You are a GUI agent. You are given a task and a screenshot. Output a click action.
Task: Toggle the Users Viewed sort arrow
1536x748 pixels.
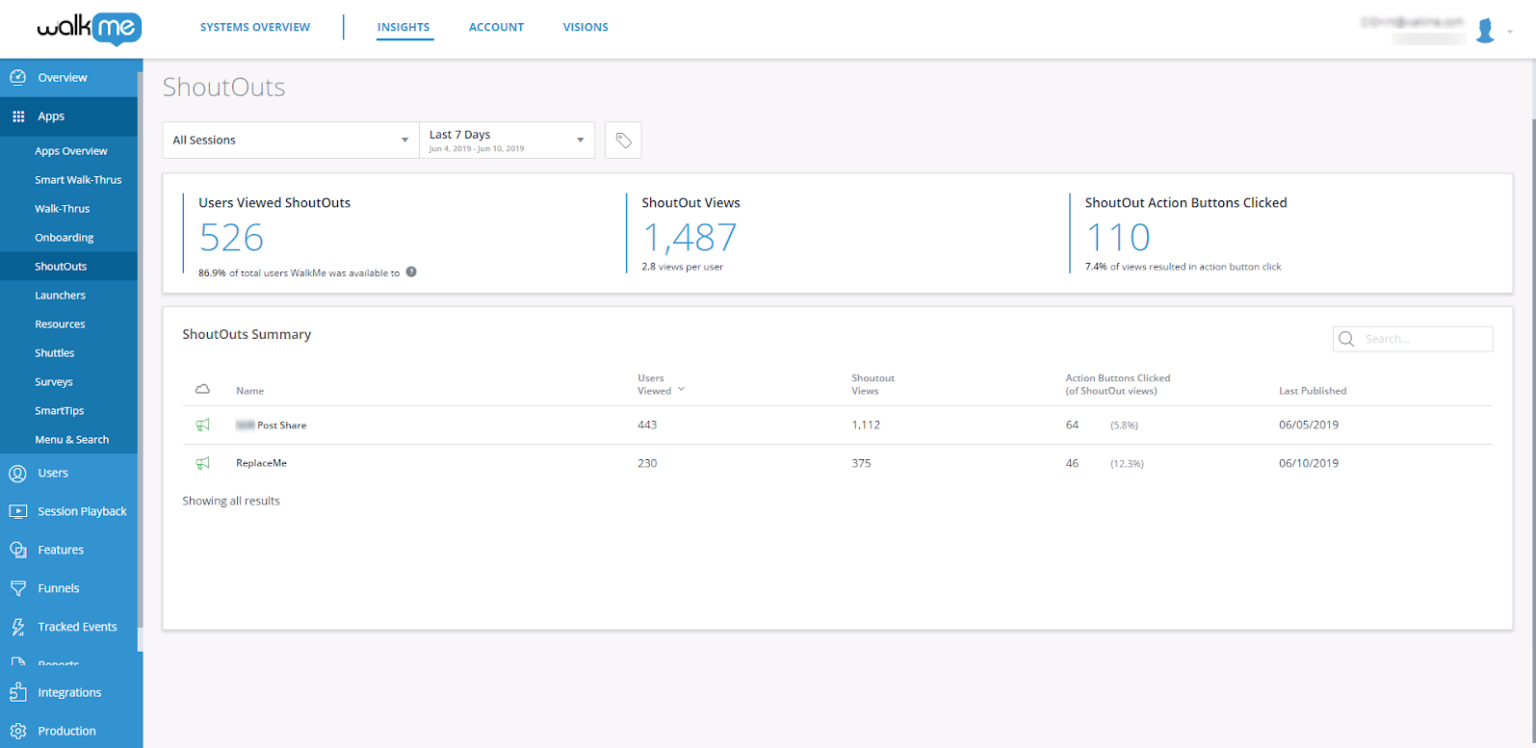coord(679,391)
